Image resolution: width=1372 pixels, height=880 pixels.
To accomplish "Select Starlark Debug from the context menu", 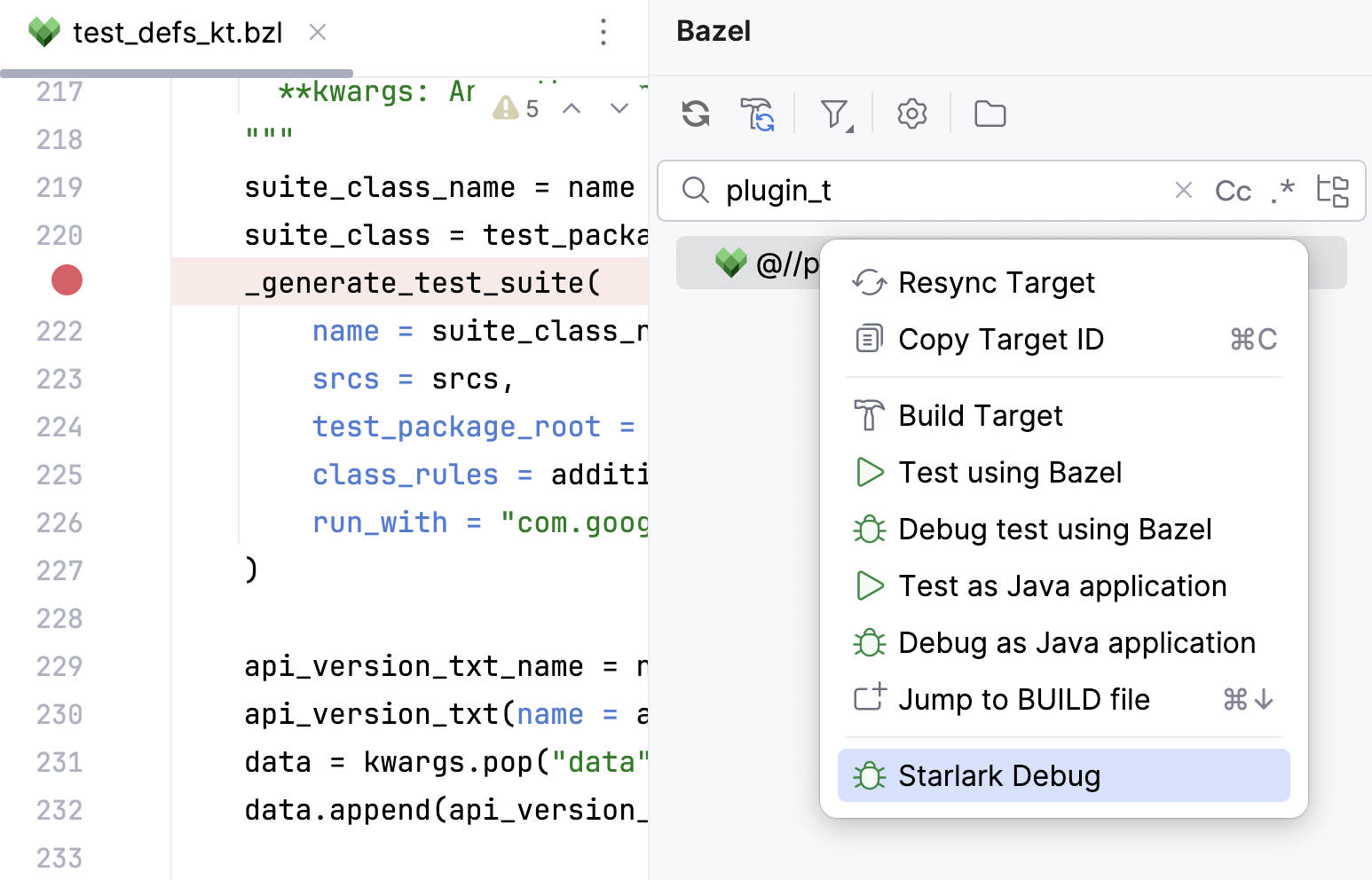I will click(x=999, y=774).
